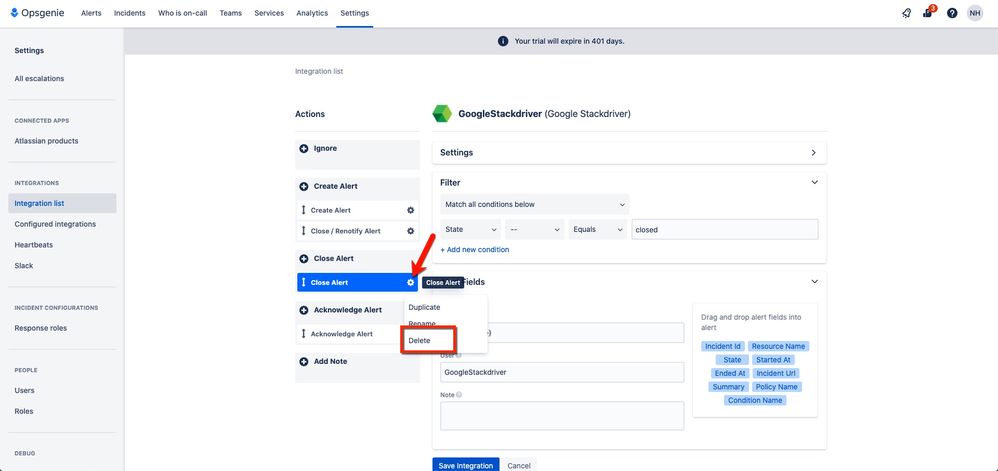Open Configured integrations in sidebar
This screenshot has height=471, width=998.
coord(55,224)
